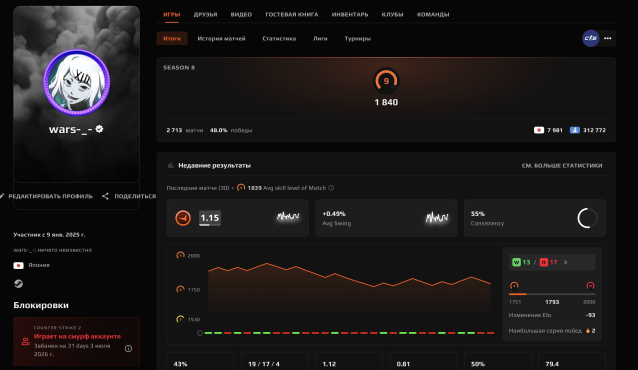This screenshot has height=370, width=638.
Task: Click the 43% stat card
Action: tap(200, 361)
